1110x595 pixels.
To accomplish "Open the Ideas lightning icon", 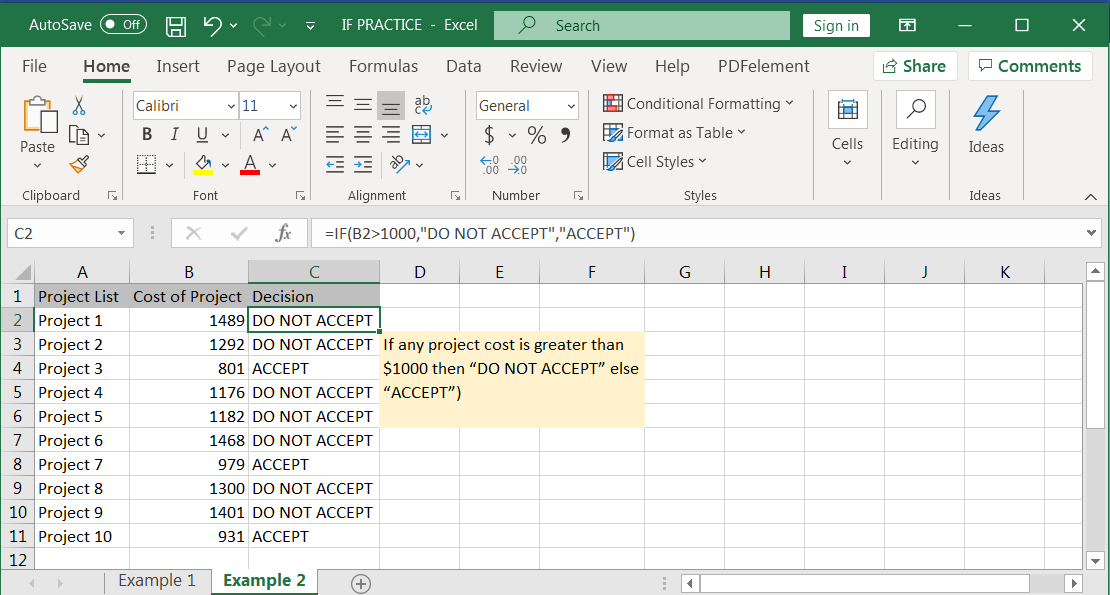I will coord(986,114).
